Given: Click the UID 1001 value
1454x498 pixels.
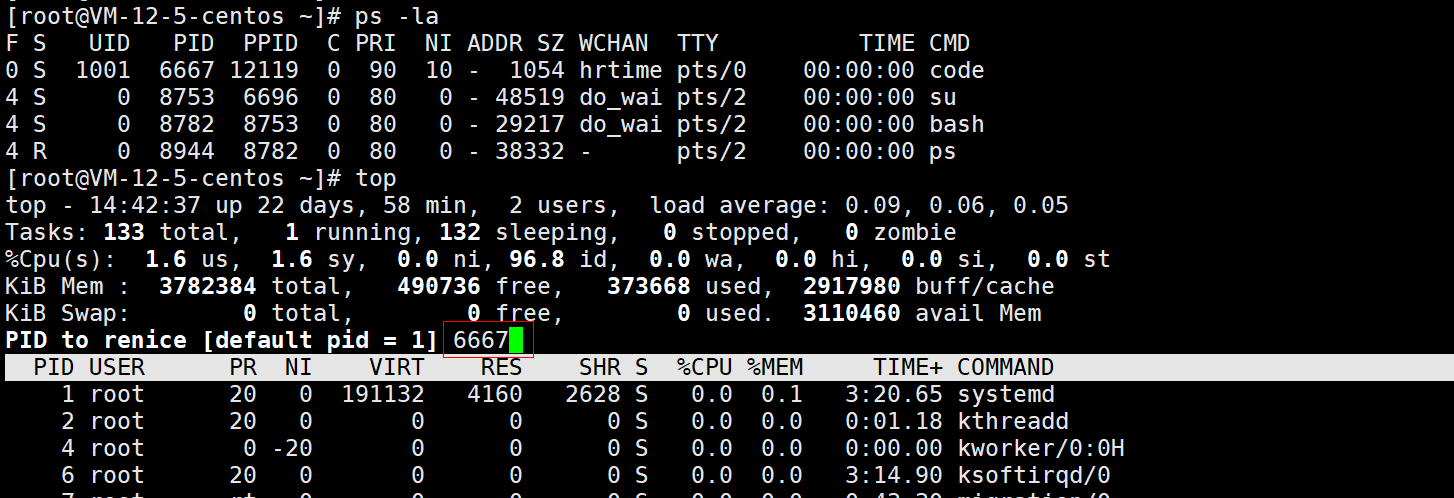Looking at the screenshot, I should click(x=103, y=71).
